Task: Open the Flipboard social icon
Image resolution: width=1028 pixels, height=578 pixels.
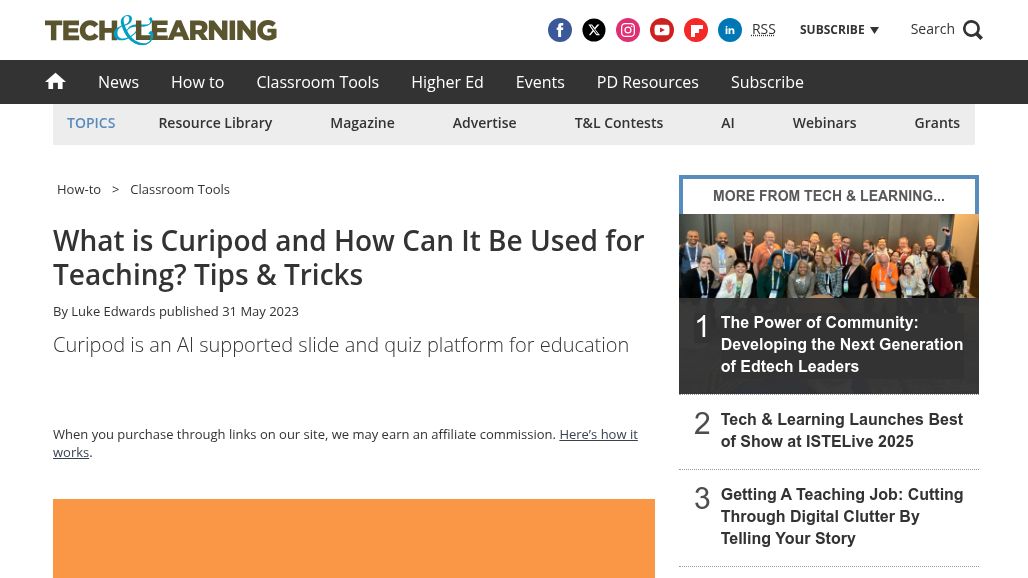Action: 696,30
